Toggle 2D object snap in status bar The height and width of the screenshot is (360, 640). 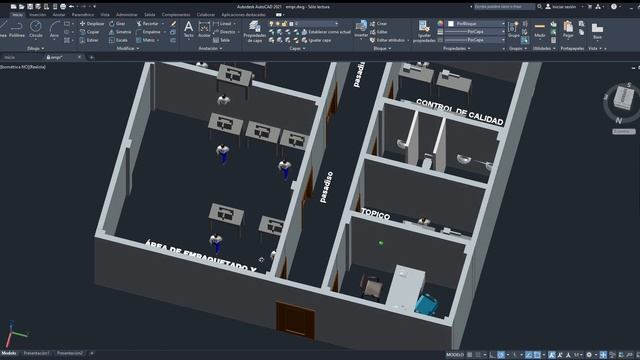pyautogui.click(x=537, y=355)
